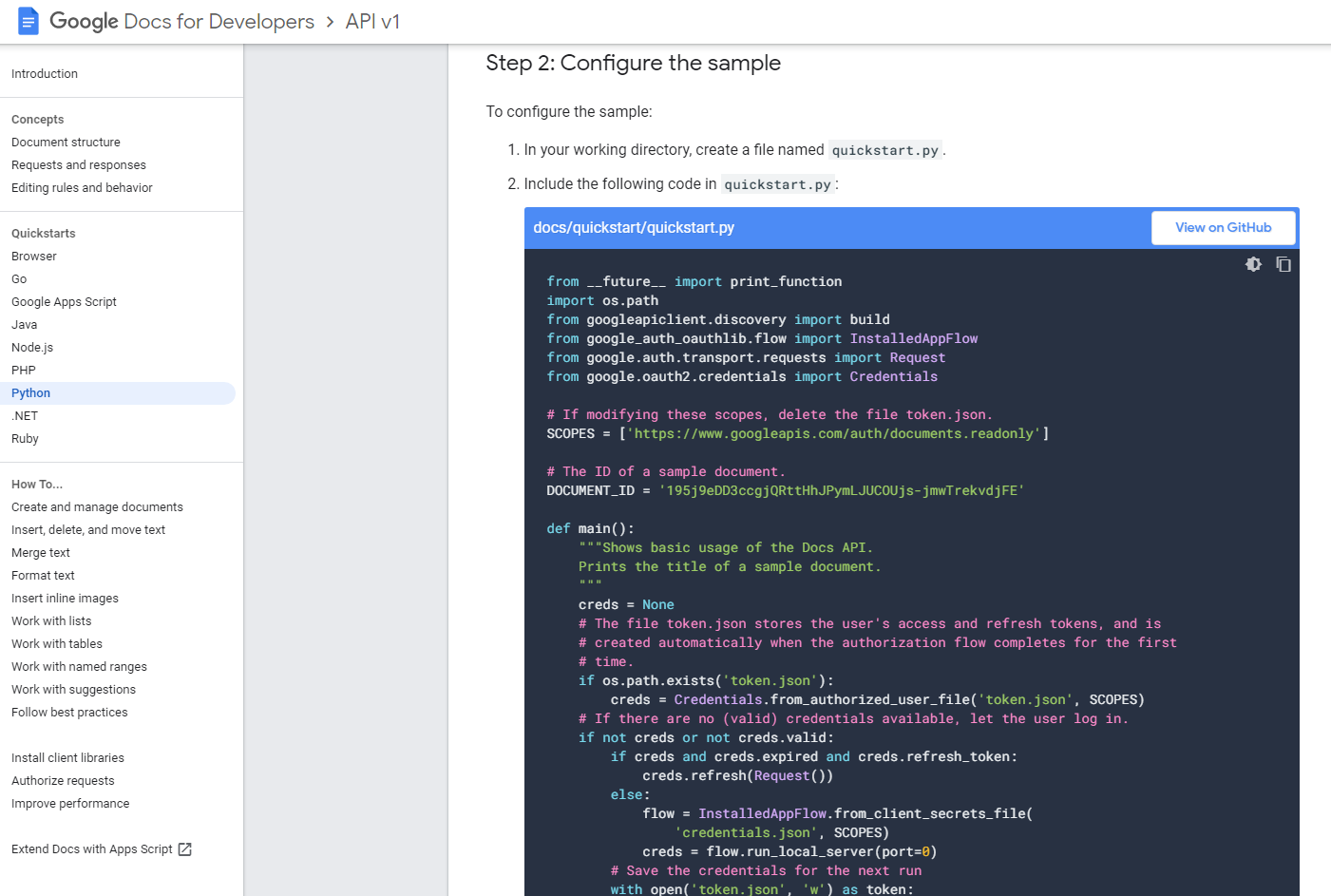Image resolution: width=1331 pixels, height=896 pixels.
Task: Click Step 2: Configure the sample heading
Action: click(x=634, y=63)
